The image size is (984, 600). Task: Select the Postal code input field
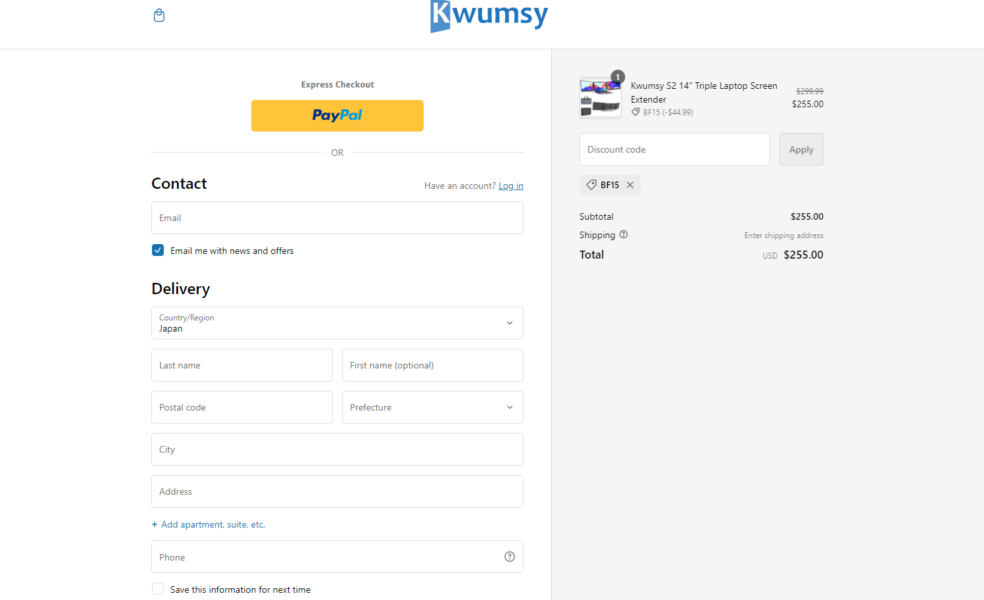242,407
